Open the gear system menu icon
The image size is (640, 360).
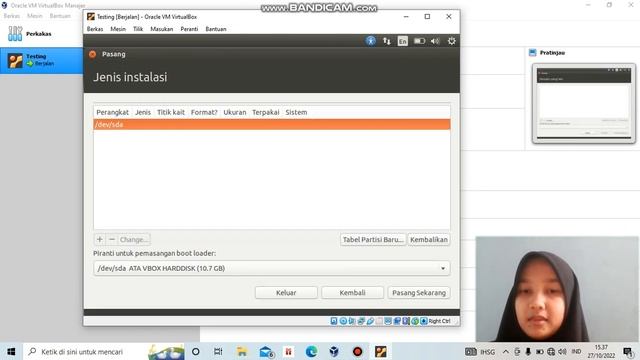tap(451, 41)
